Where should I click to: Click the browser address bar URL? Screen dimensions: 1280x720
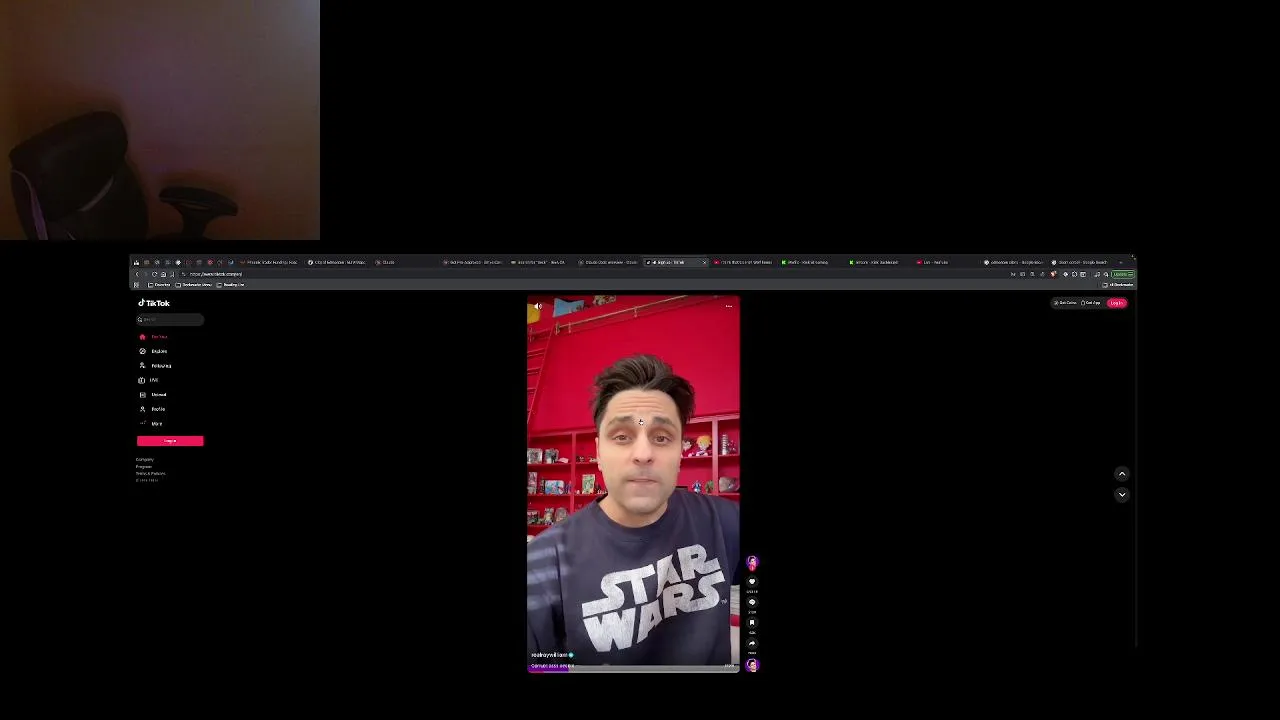tap(216, 274)
